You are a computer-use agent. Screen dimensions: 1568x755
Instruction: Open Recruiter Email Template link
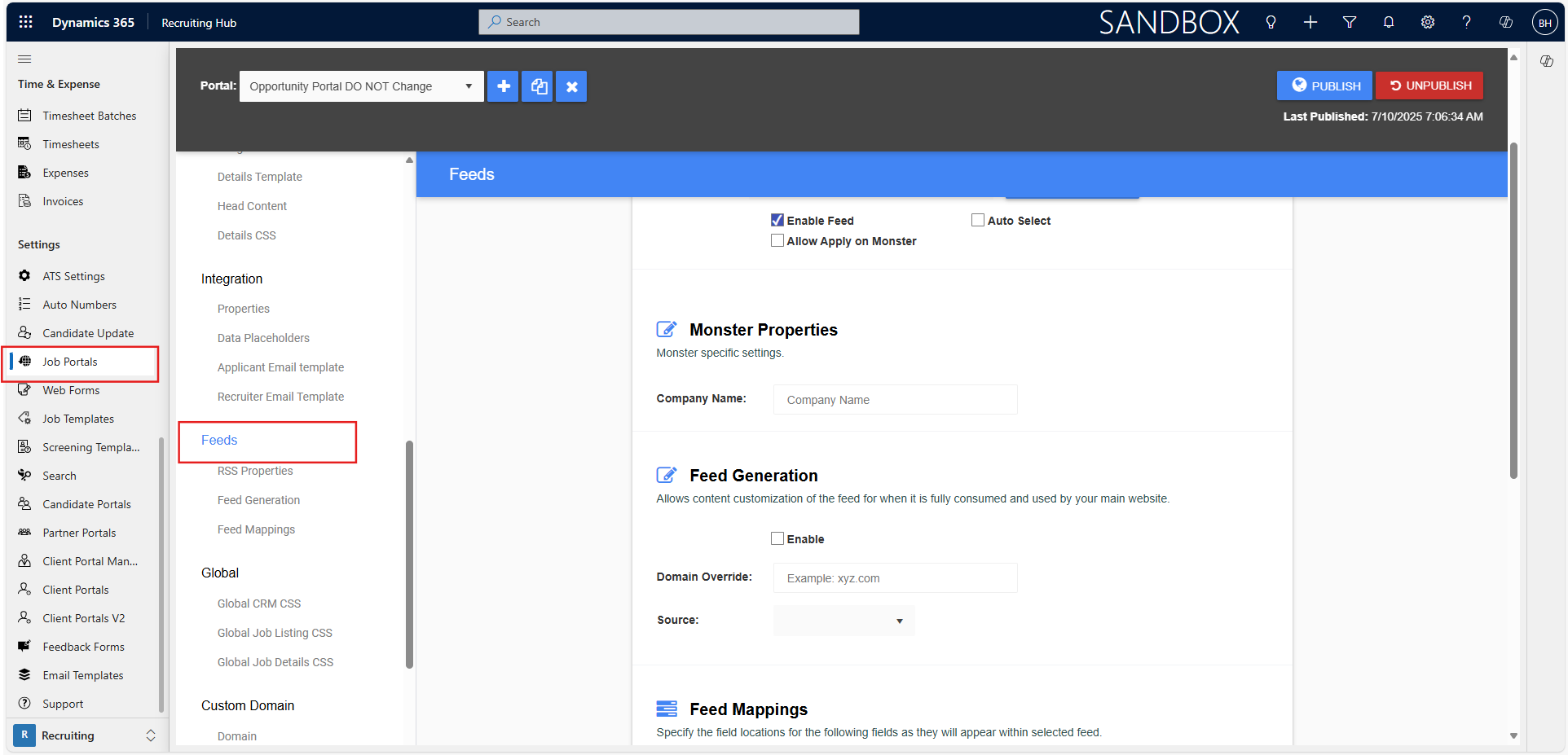280,397
